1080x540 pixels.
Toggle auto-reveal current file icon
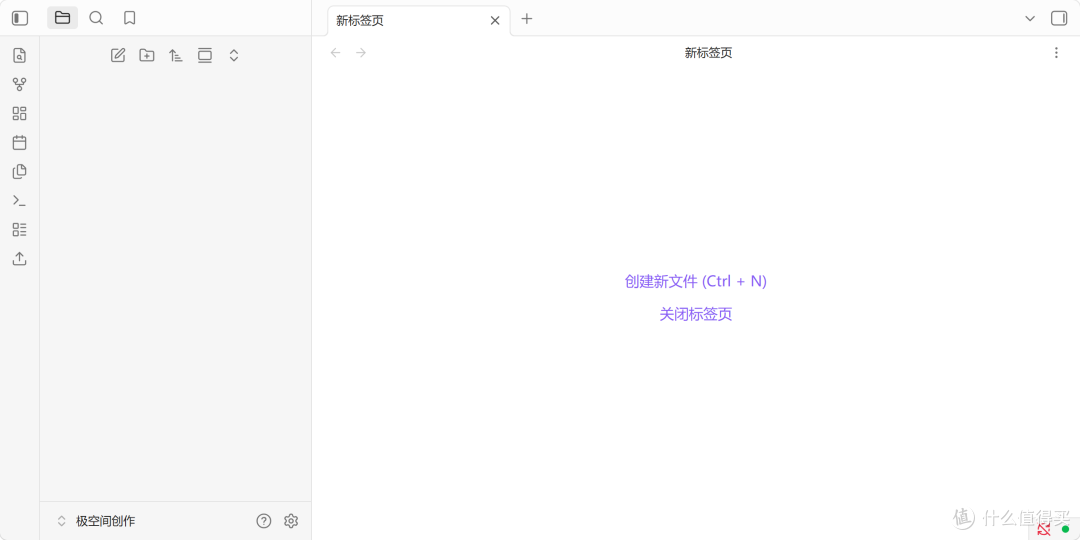[x=205, y=56]
